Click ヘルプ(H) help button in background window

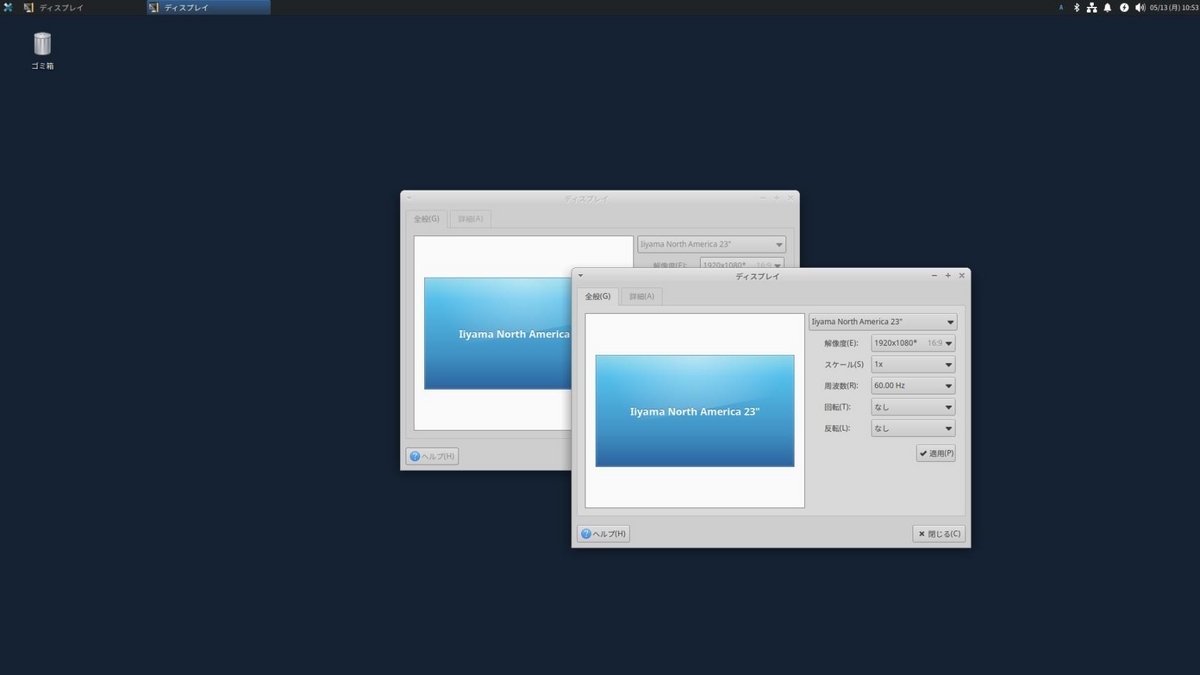pyautogui.click(x=432, y=456)
